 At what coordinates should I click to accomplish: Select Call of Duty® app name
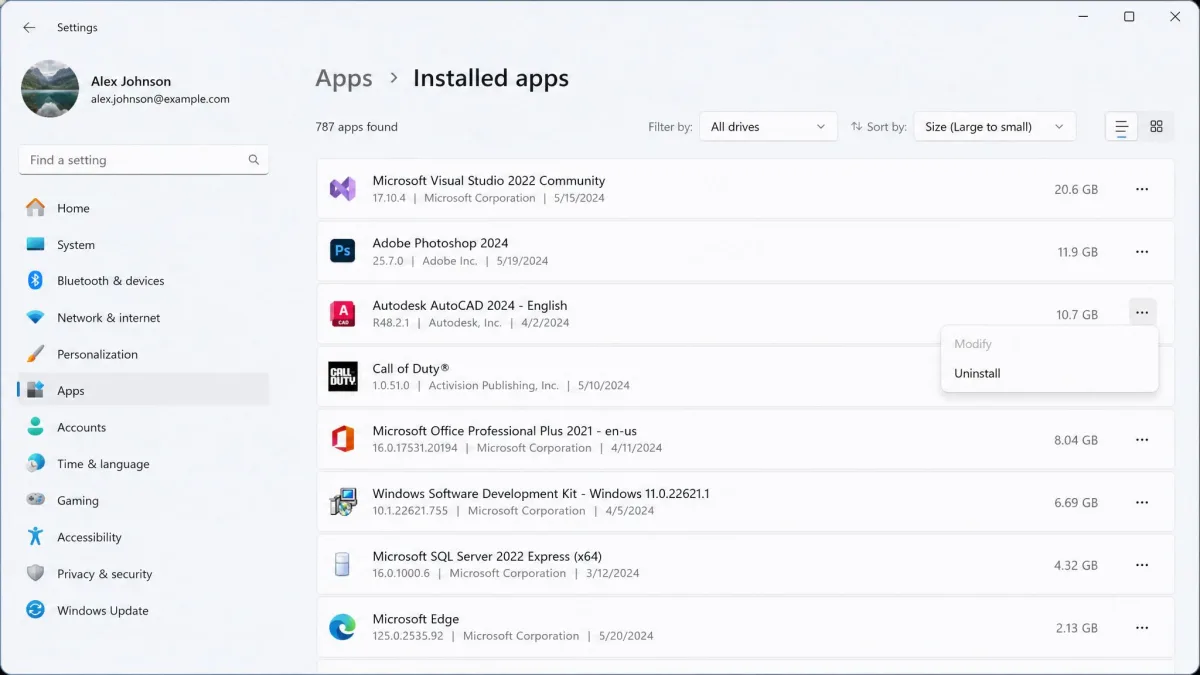(411, 368)
